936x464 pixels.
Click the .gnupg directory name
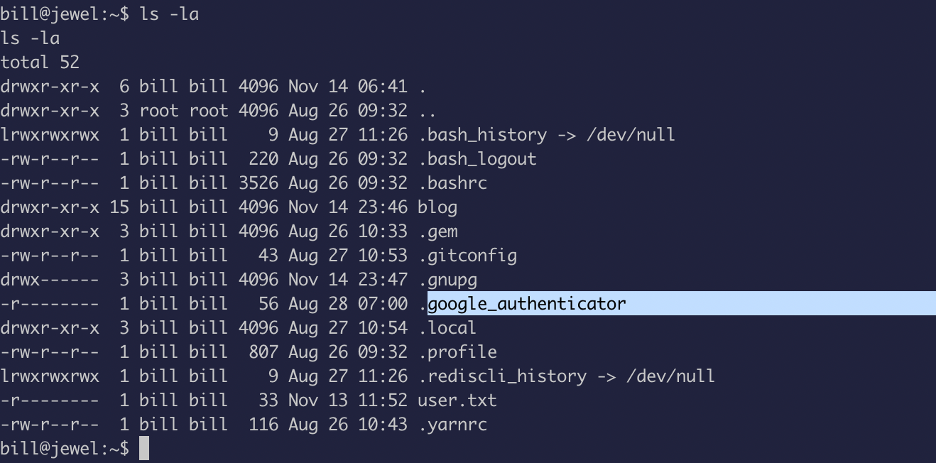[x=448, y=280]
